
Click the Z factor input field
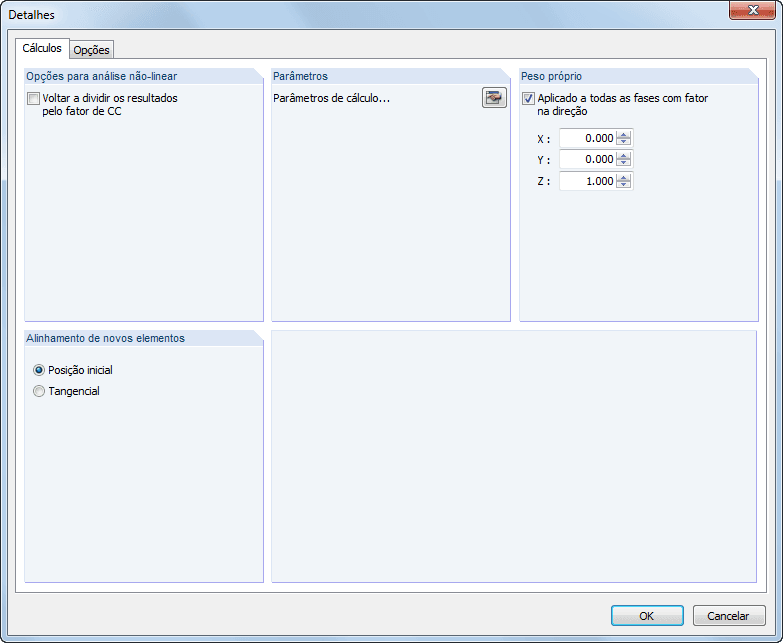pyautogui.click(x=588, y=181)
